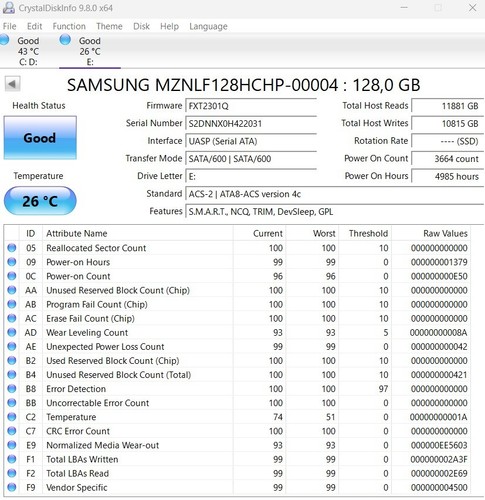Click Total Host Writes value 10815 GB

[x=447, y=124]
